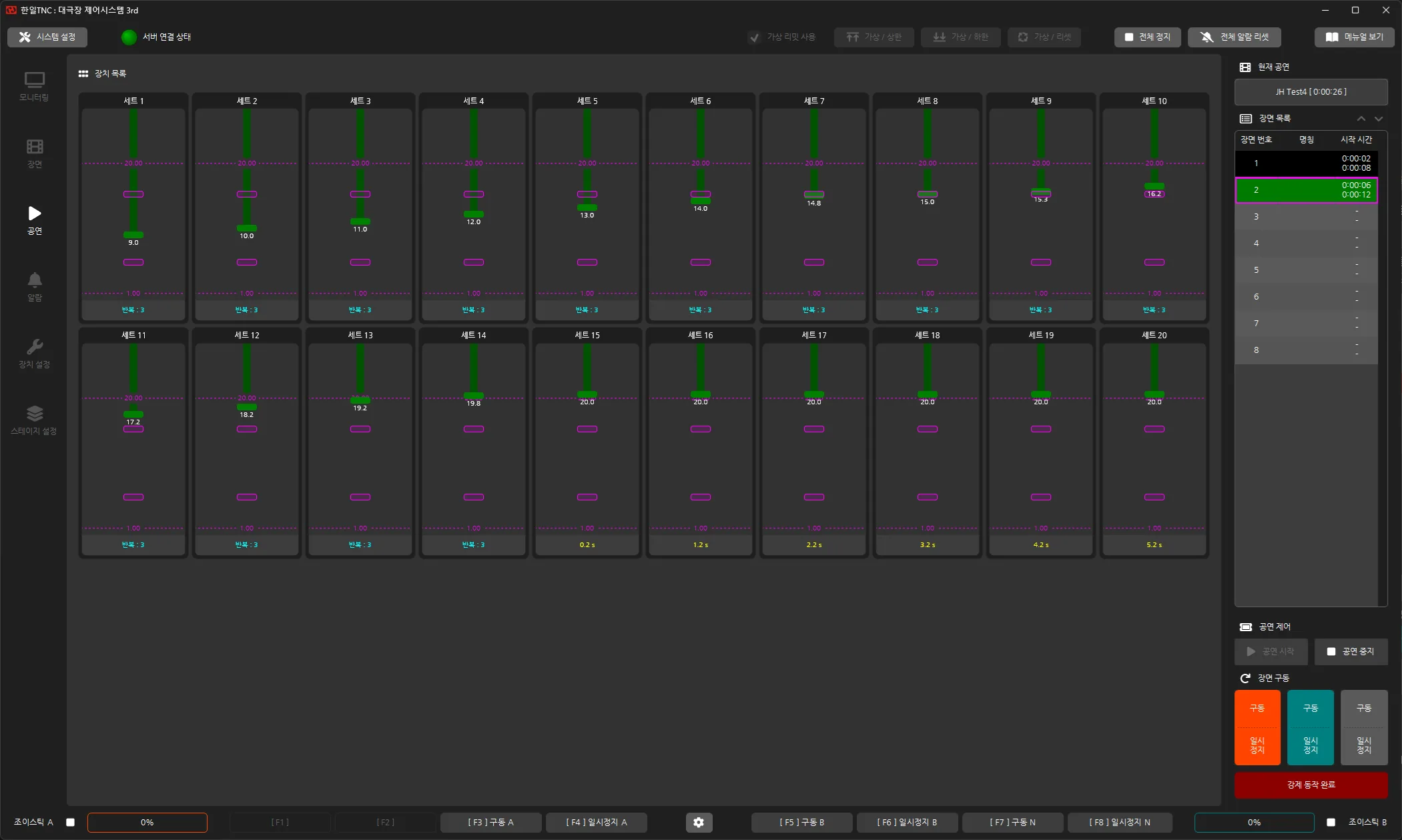
Task: Enable the 조이스틱 B checkbox
Action: coord(1331,823)
